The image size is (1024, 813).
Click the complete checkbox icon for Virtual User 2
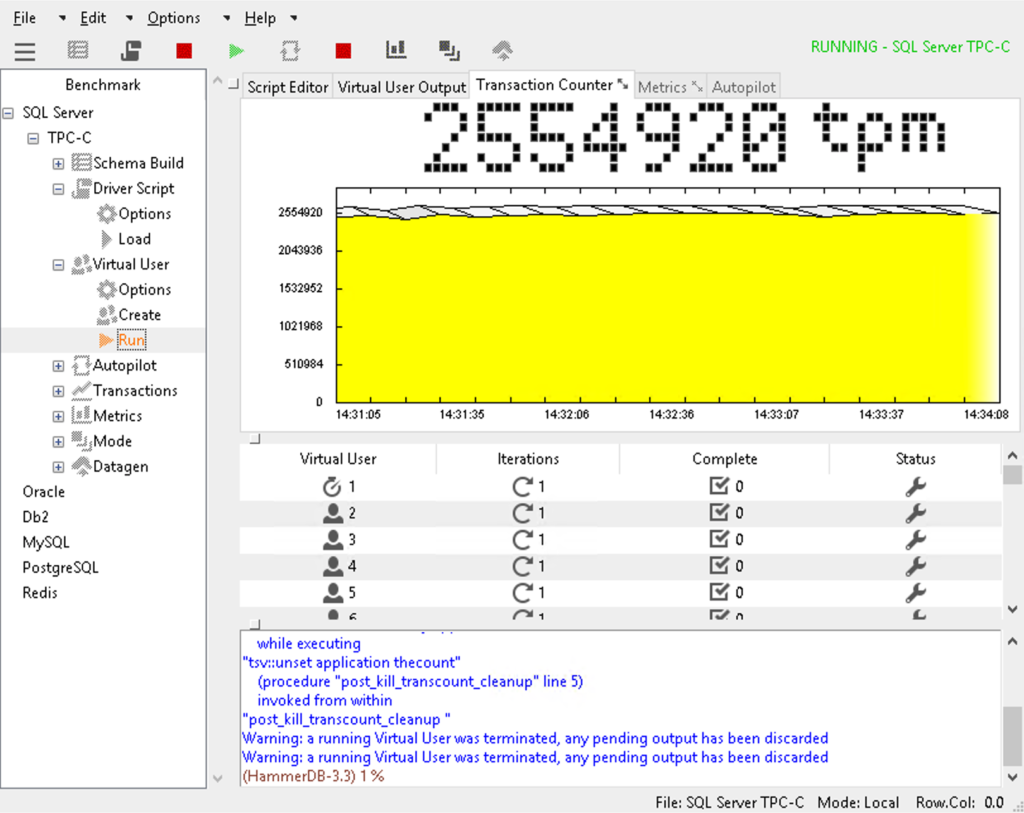point(719,513)
